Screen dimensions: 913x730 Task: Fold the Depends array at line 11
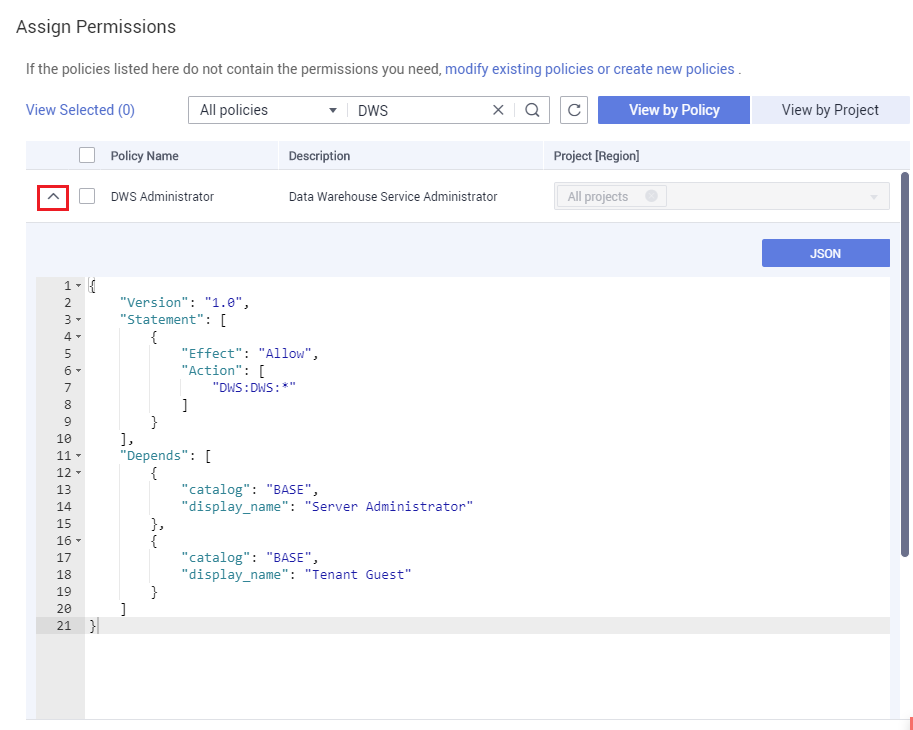pos(79,456)
